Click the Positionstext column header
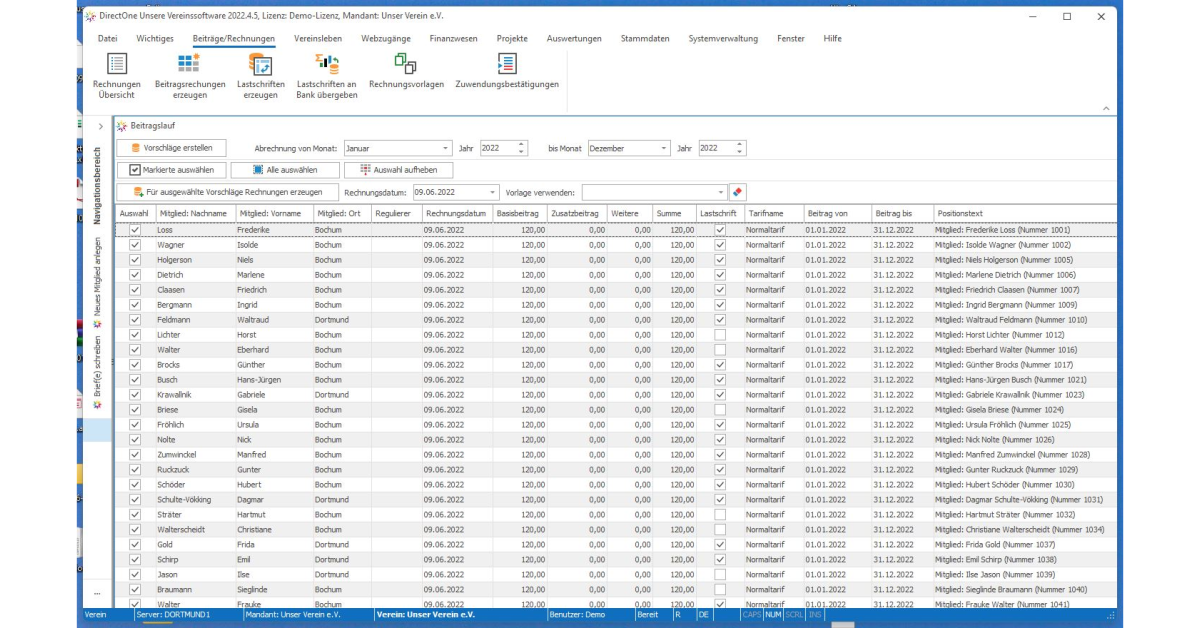The image size is (1200, 628). pyautogui.click(x=1023, y=213)
